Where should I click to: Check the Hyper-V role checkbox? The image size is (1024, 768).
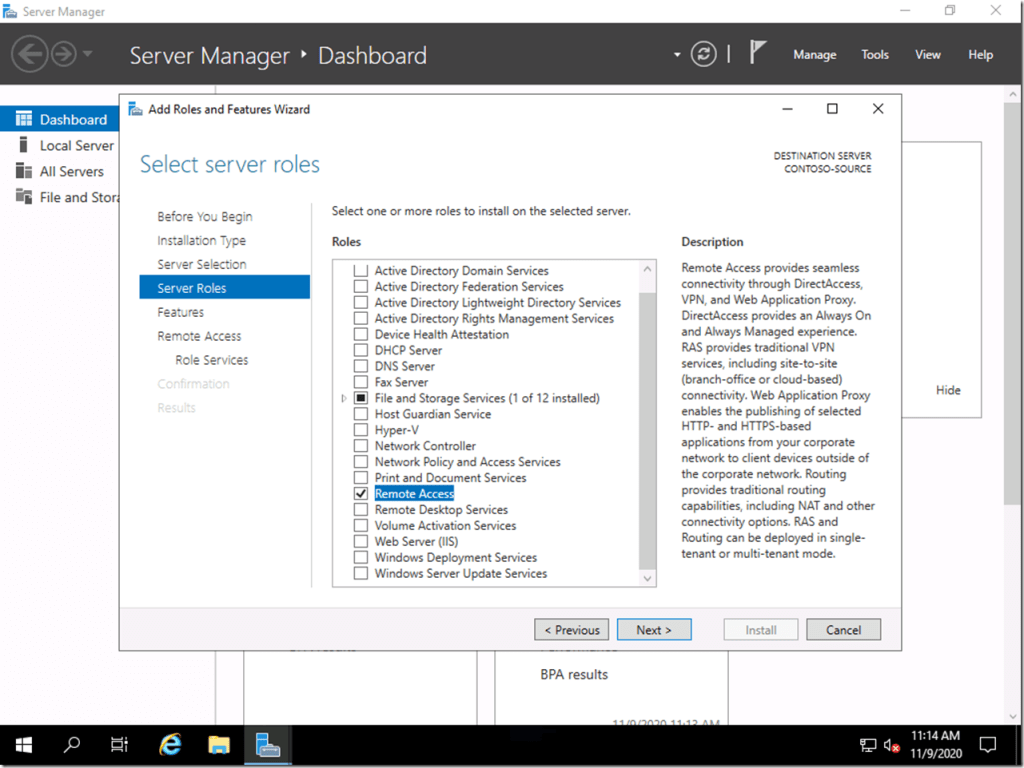coord(361,430)
